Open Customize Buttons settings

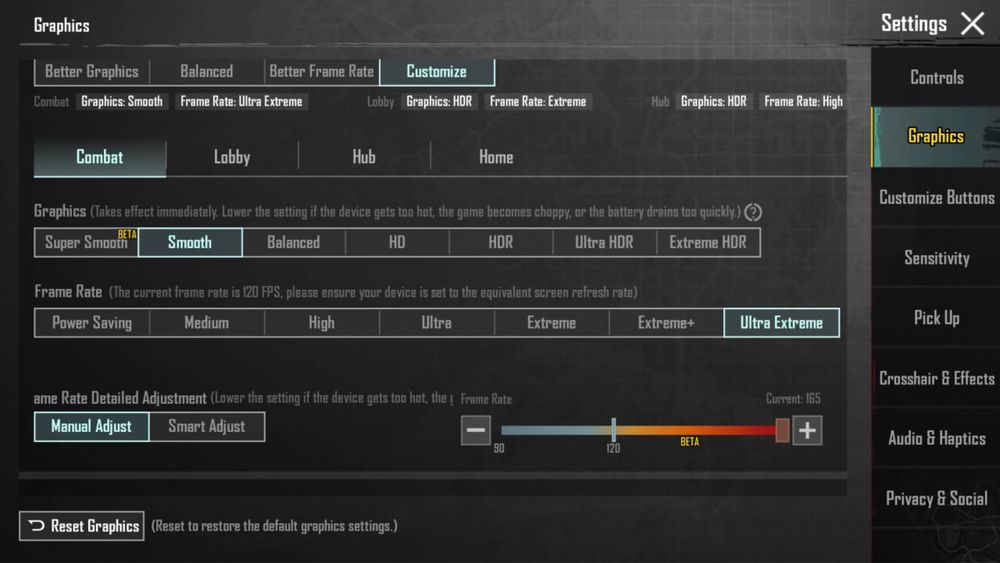(936, 198)
